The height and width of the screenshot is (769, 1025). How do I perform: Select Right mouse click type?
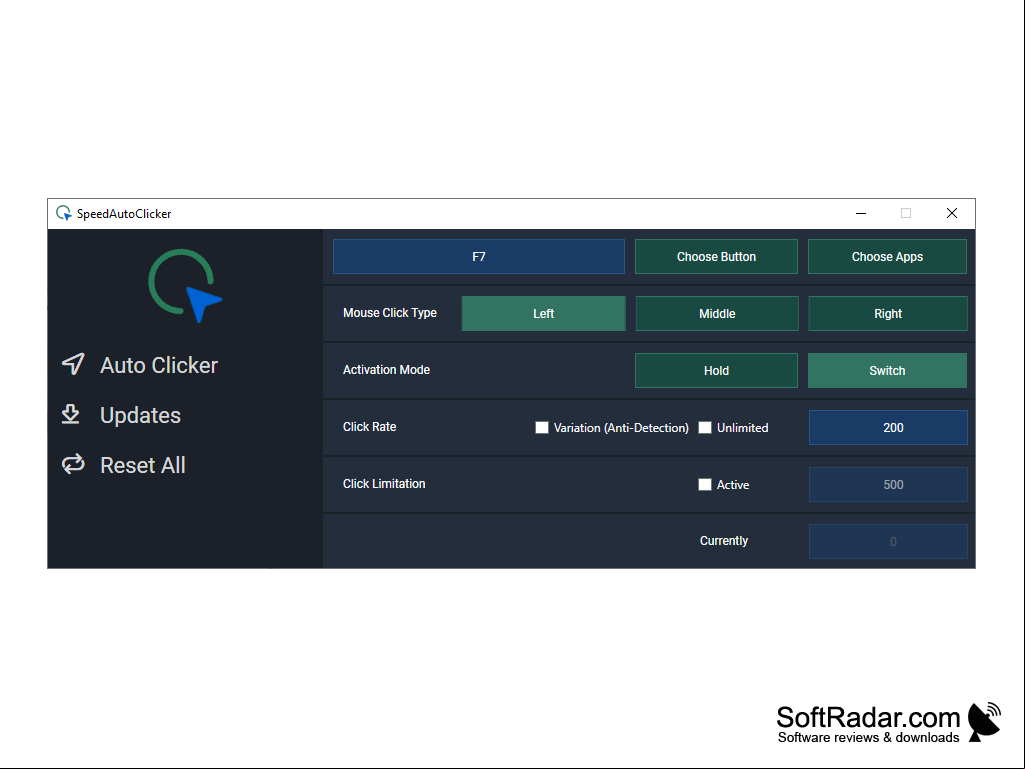(888, 313)
